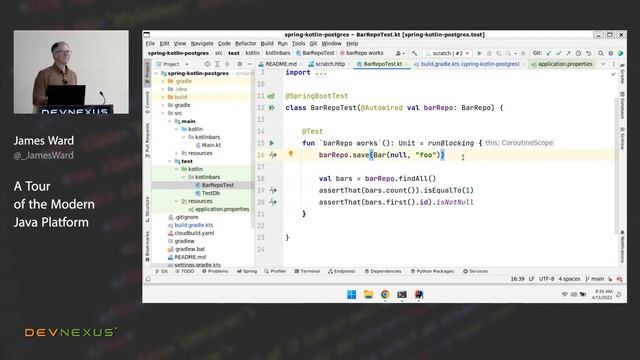Open the Git menu
Image resolution: width=640 pixels, height=360 pixels.
(313, 43)
